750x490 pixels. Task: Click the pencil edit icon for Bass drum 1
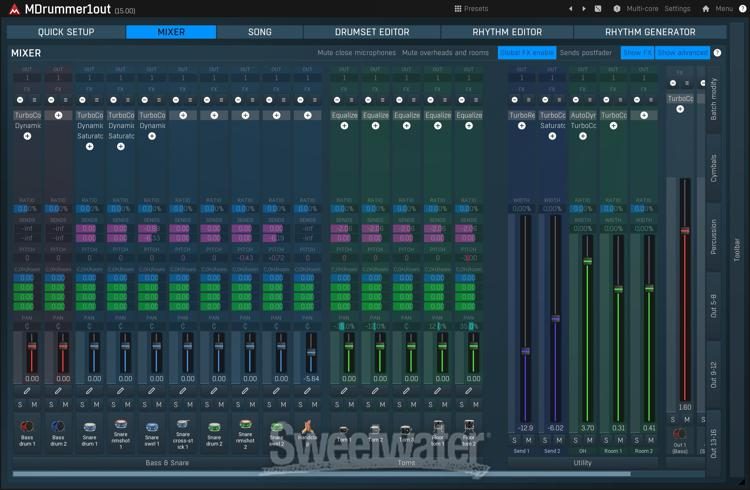pos(27,391)
